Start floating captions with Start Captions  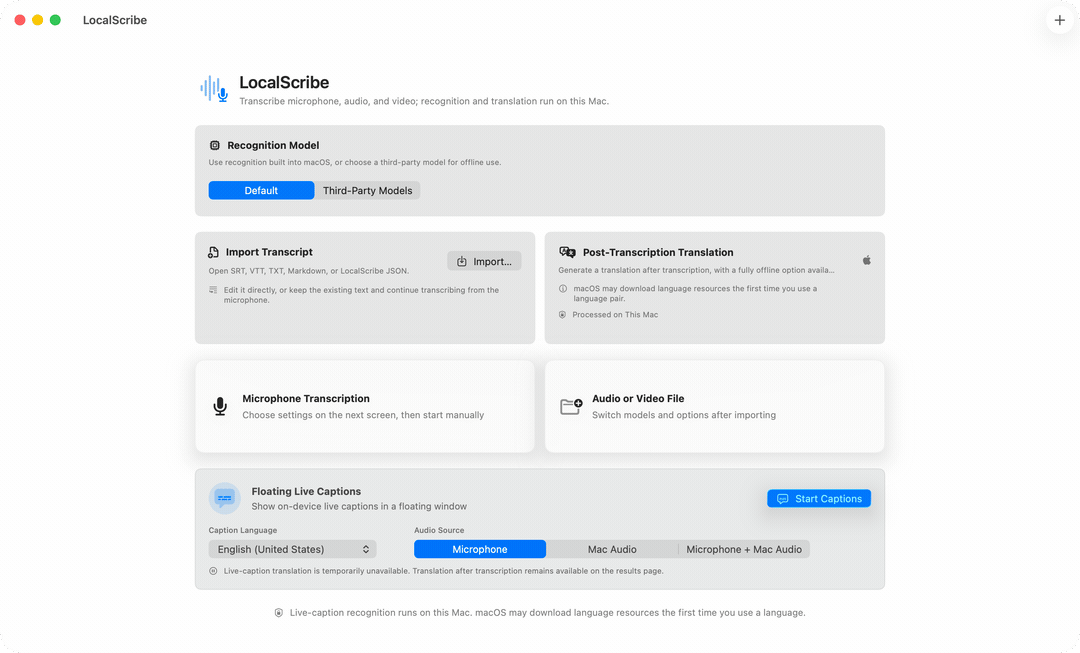819,499
